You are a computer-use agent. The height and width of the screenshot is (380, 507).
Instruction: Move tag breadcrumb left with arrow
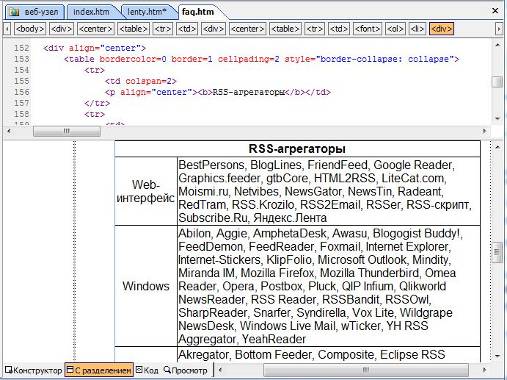tap(7, 29)
